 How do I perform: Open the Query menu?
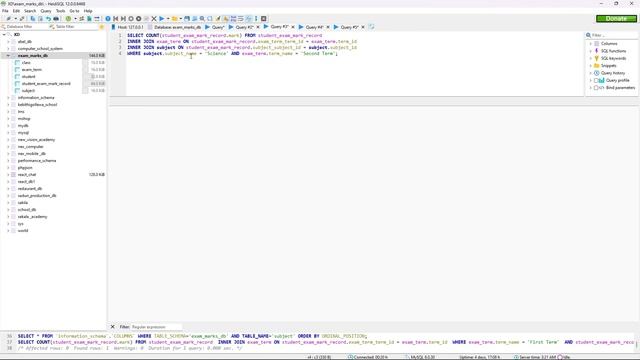pyautogui.click(x=46, y=11)
